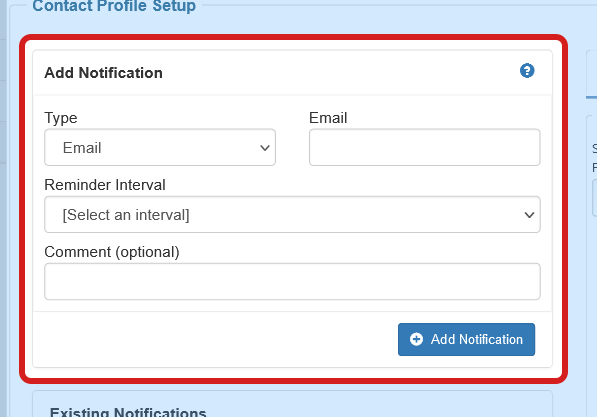The image size is (597, 417).
Task: Click the "Email" label above the text box
Action: click(328, 118)
